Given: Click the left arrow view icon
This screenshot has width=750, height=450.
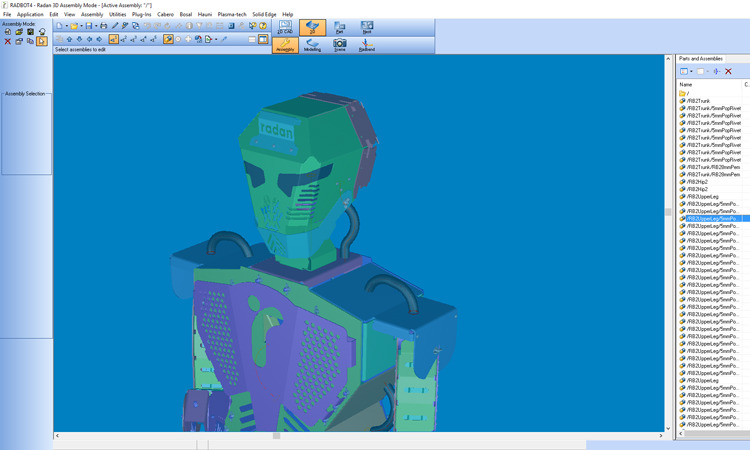Looking at the screenshot, I should point(89,39).
